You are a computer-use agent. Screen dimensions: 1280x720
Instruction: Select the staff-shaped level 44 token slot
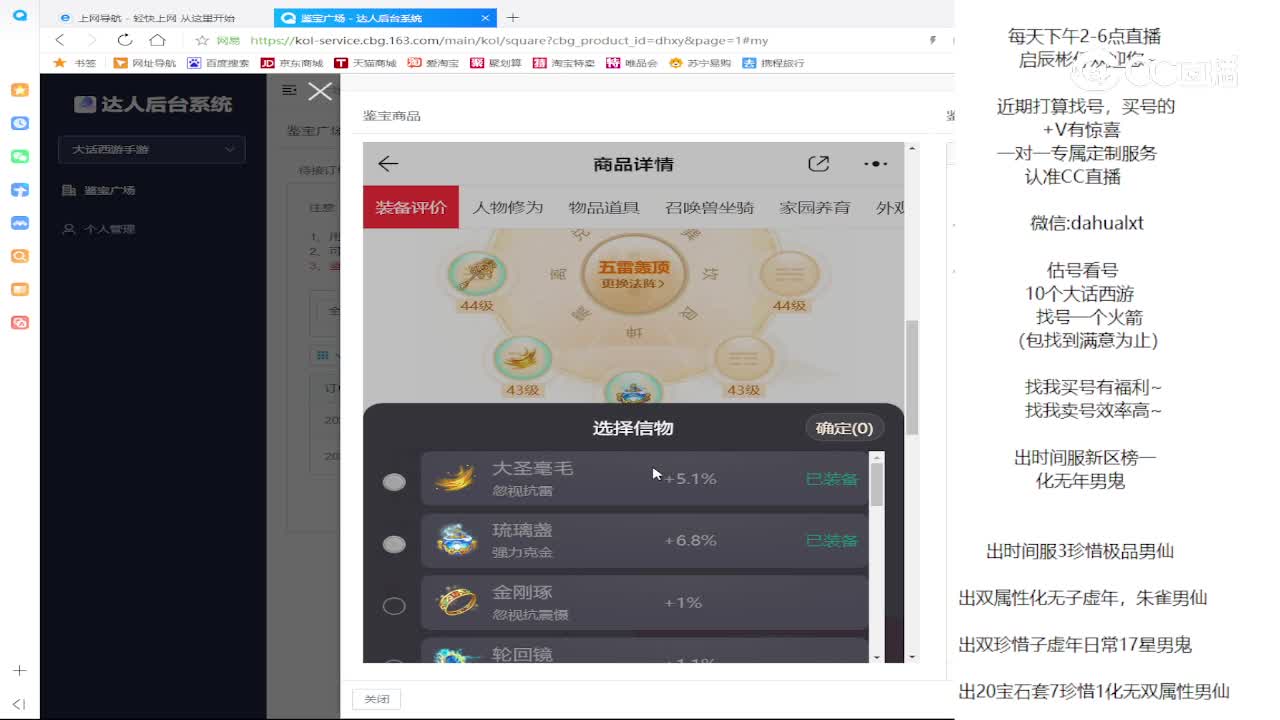(477, 273)
